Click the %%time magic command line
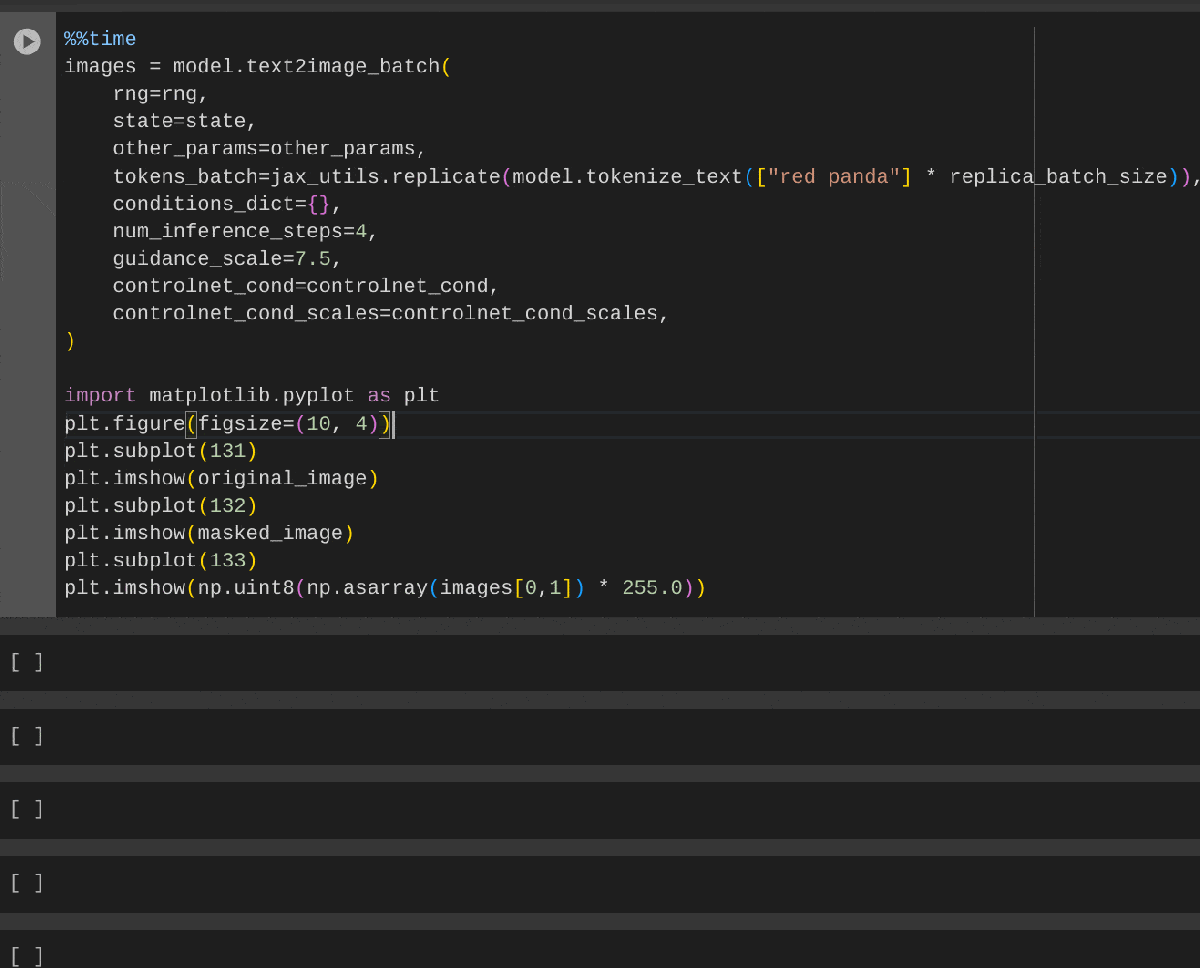 100,39
